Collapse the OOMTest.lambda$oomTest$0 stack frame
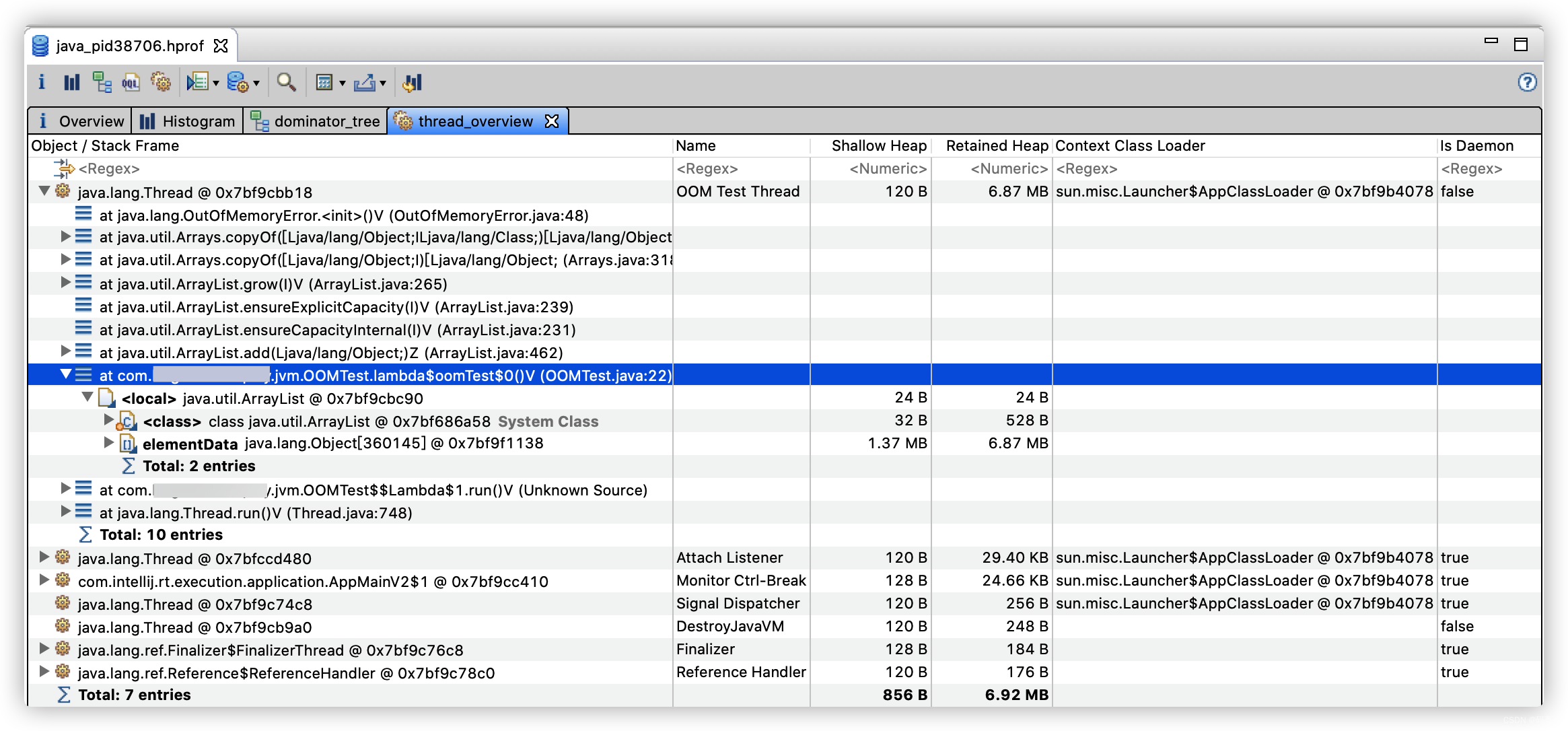Viewport: 1568px width, 731px height. pyautogui.click(x=65, y=374)
